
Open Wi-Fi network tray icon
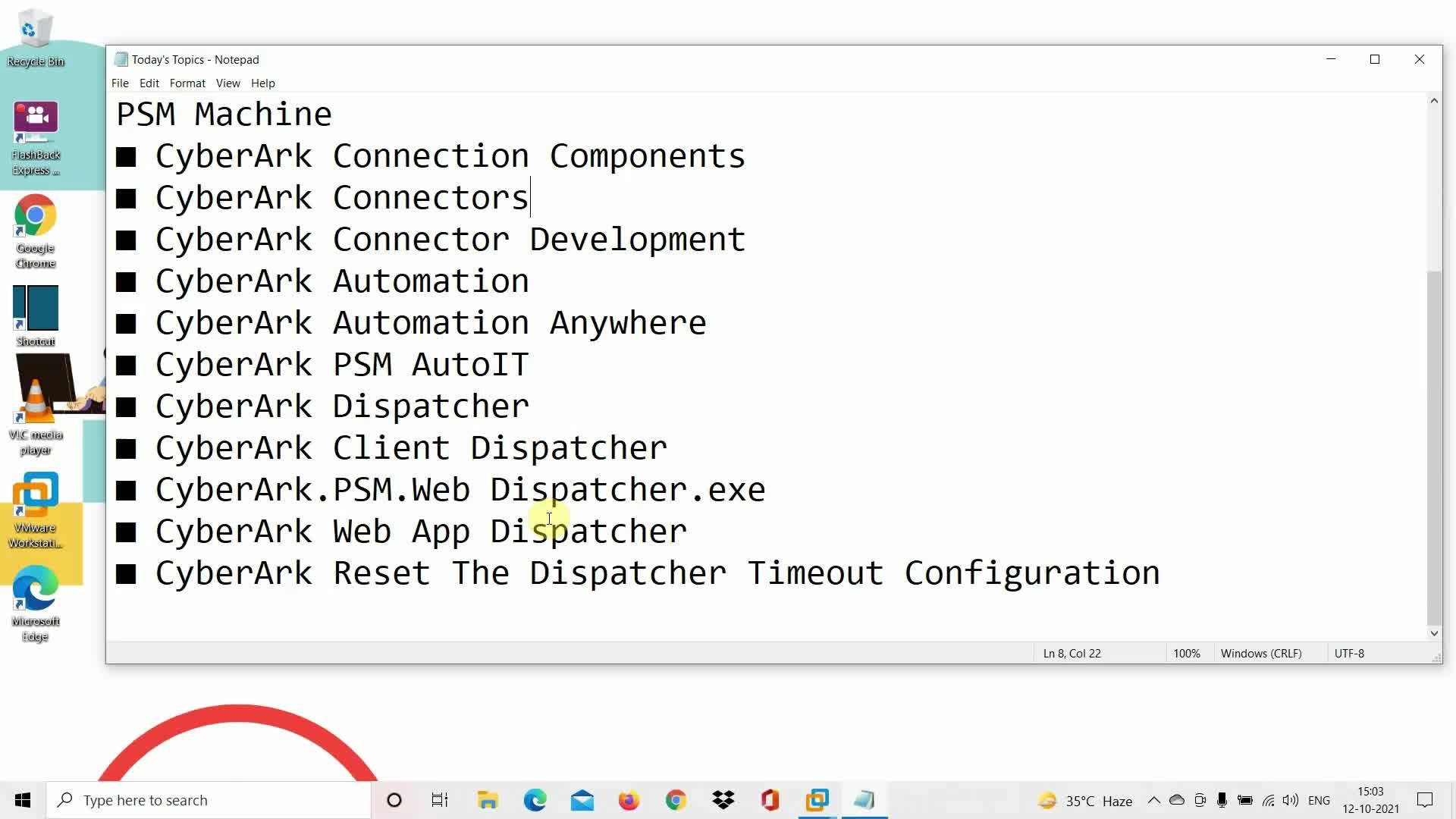[1268, 800]
